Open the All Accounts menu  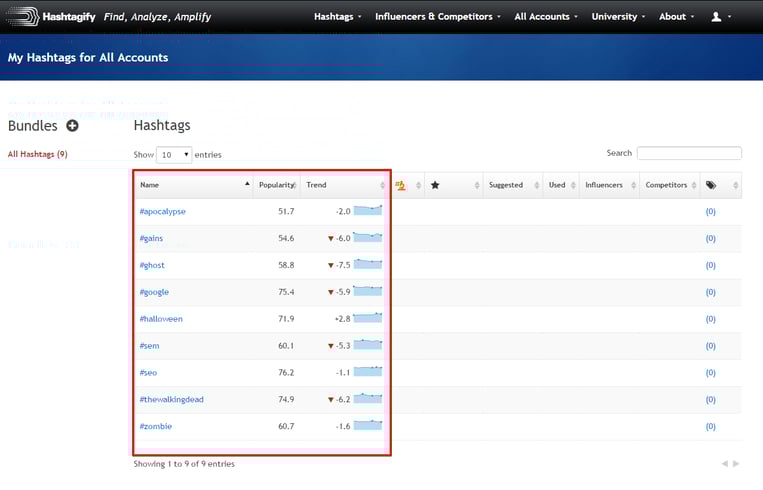click(x=546, y=17)
